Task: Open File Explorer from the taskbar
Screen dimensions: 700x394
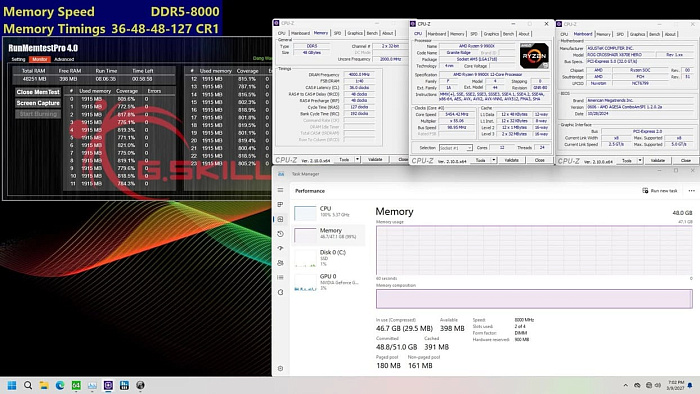Action: (x=44, y=385)
